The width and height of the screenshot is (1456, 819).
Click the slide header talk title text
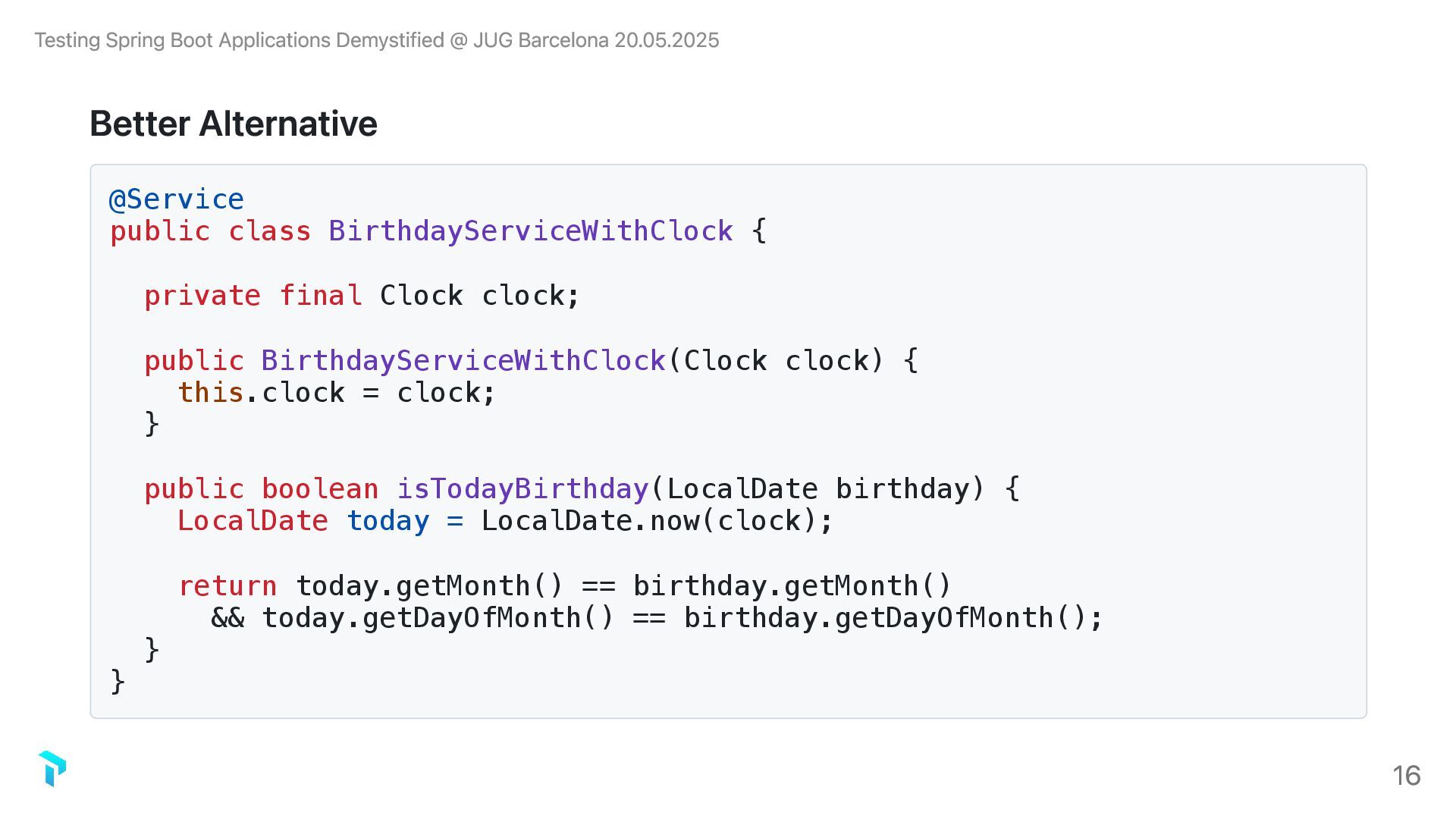pyautogui.click(x=376, y=40)
